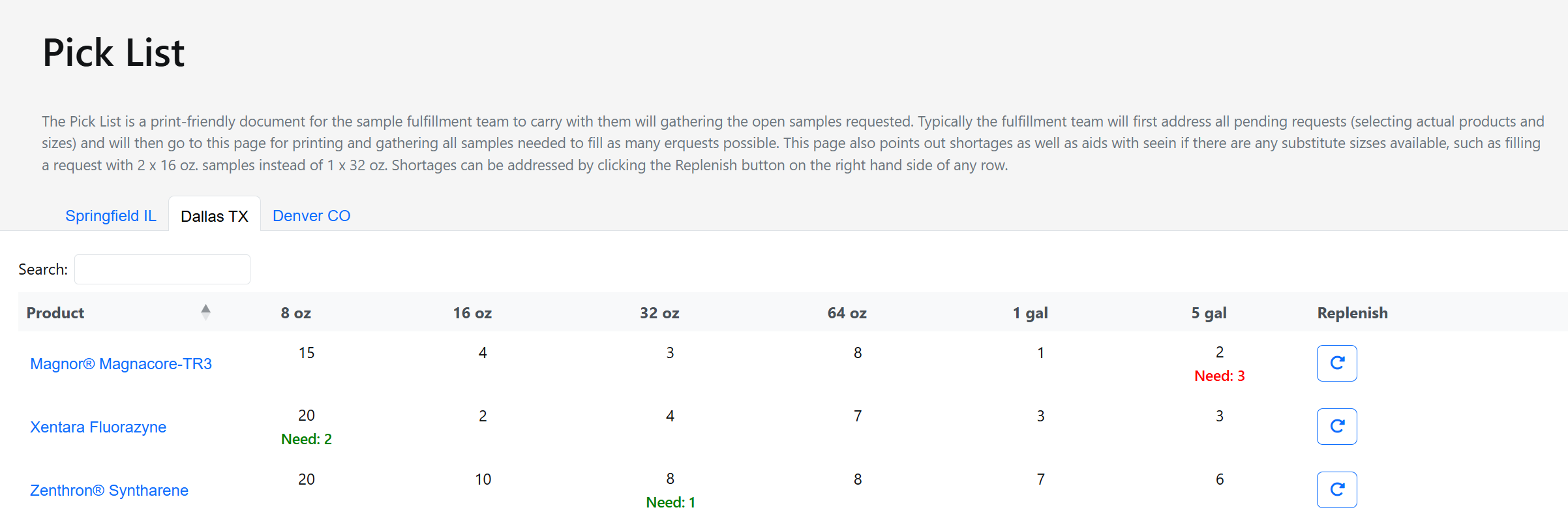Image resolution: width=1568 pixels, height=529 pixels.
Task: Switch to the Springfield IL tab
Action: point(111,216)
